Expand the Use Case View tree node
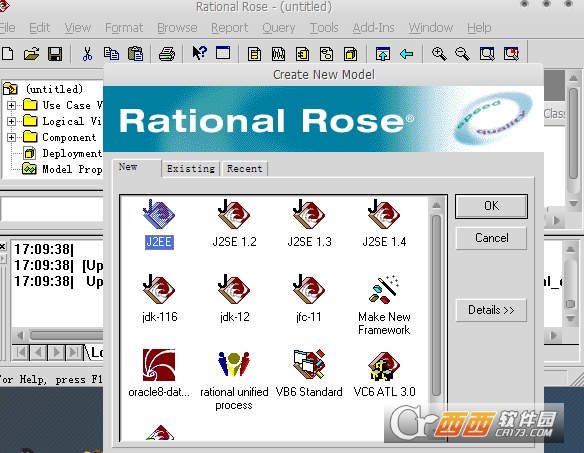This screenshot has width=584, height=453. tap(12, 105)
